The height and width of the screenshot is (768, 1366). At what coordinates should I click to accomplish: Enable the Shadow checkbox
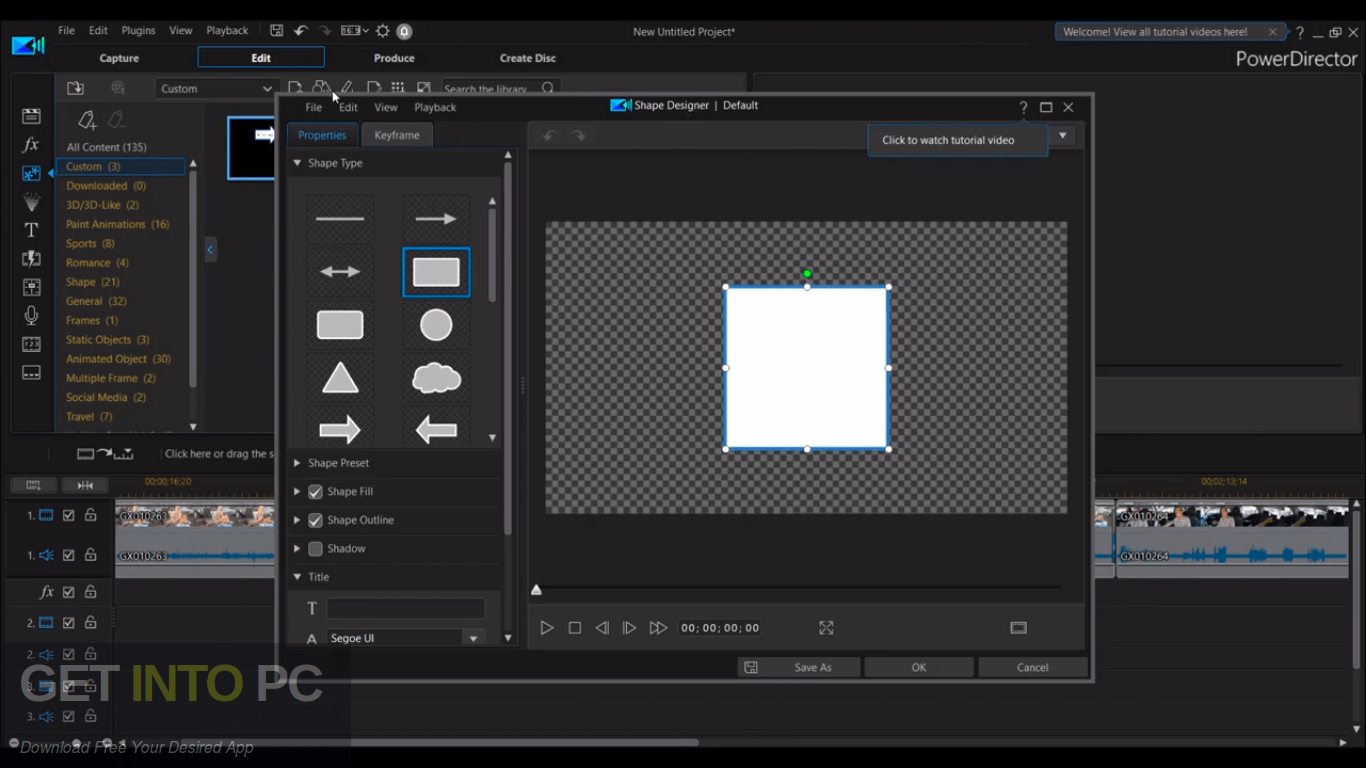tap(316, 549)
